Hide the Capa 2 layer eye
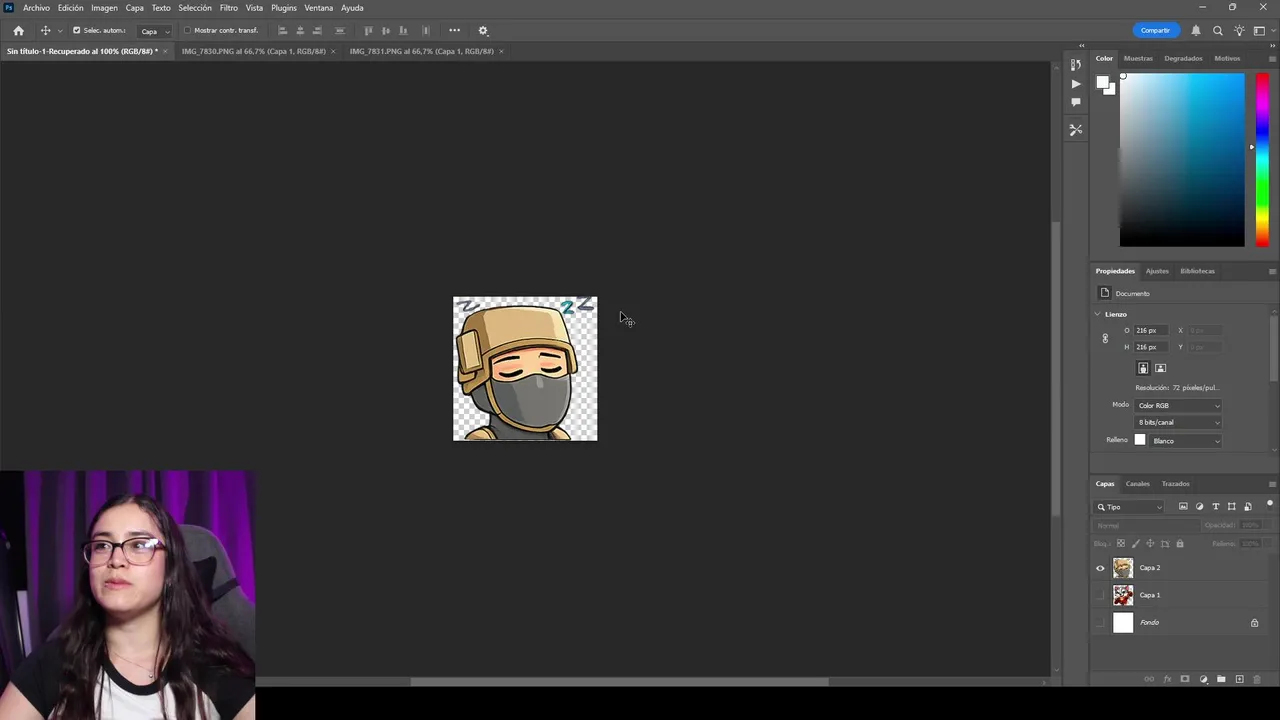The width and height of the screenshot is (1280, 720). coord(1100,568)
